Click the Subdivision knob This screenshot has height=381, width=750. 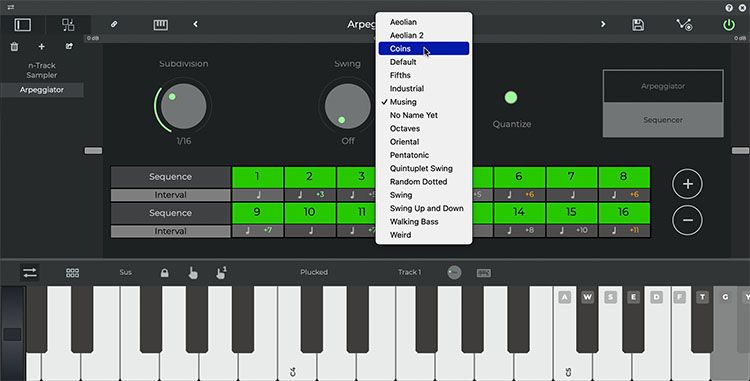click(184, 106)
